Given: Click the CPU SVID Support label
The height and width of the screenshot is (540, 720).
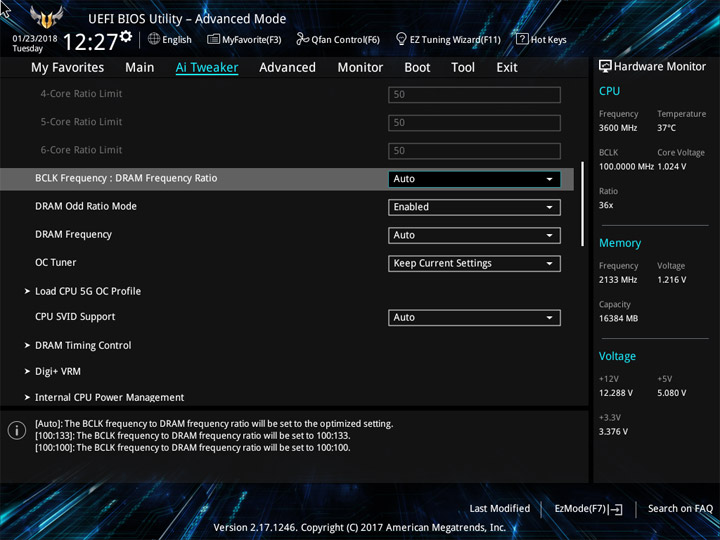Looking at the screenshot, I should [75, 317].
